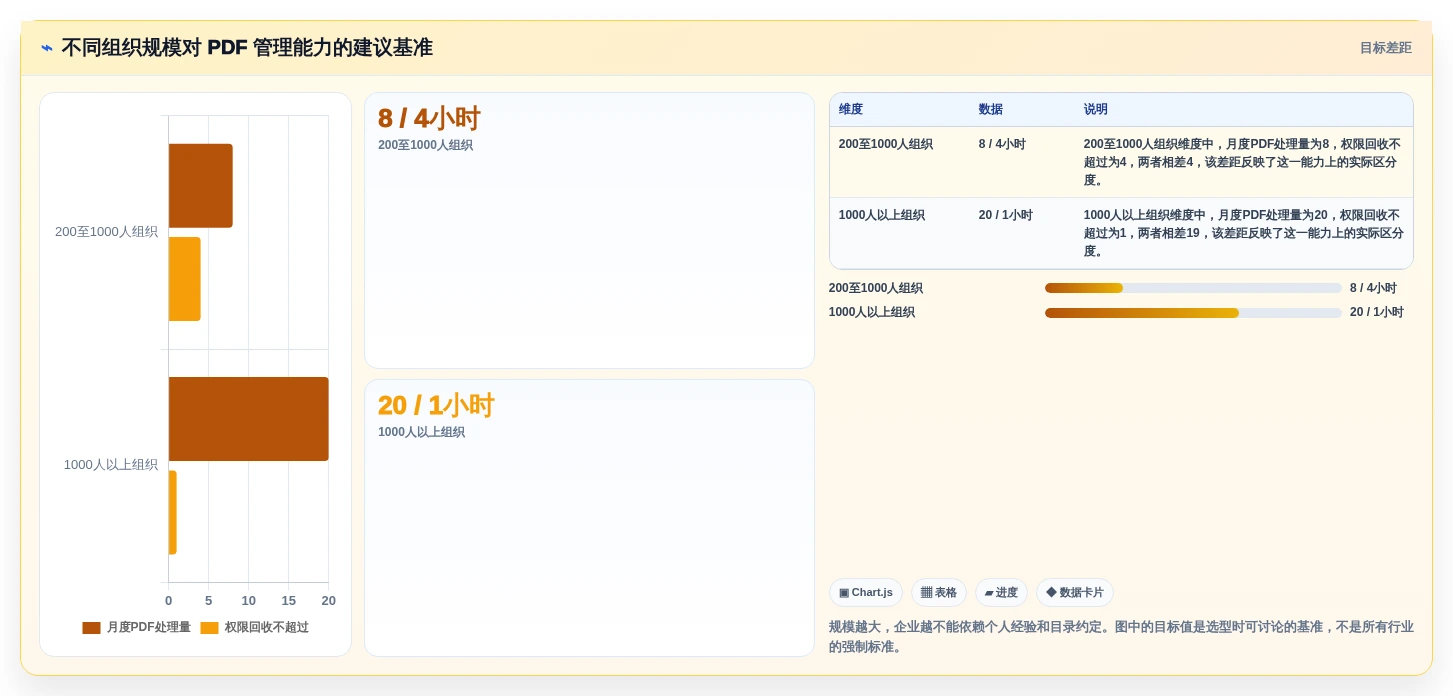Click the 1000人以上组织 table row label
The width and height of the screenshot is (1453, 696).
pyautogui.click(x=882, y=215)
